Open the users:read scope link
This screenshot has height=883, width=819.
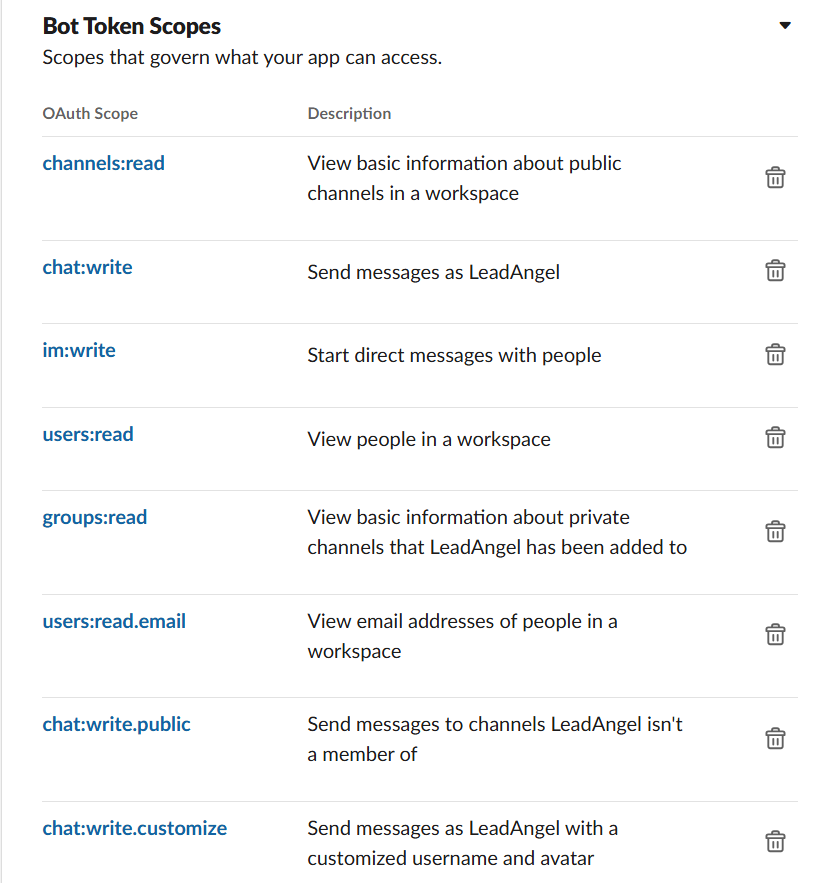pos(88,434)
